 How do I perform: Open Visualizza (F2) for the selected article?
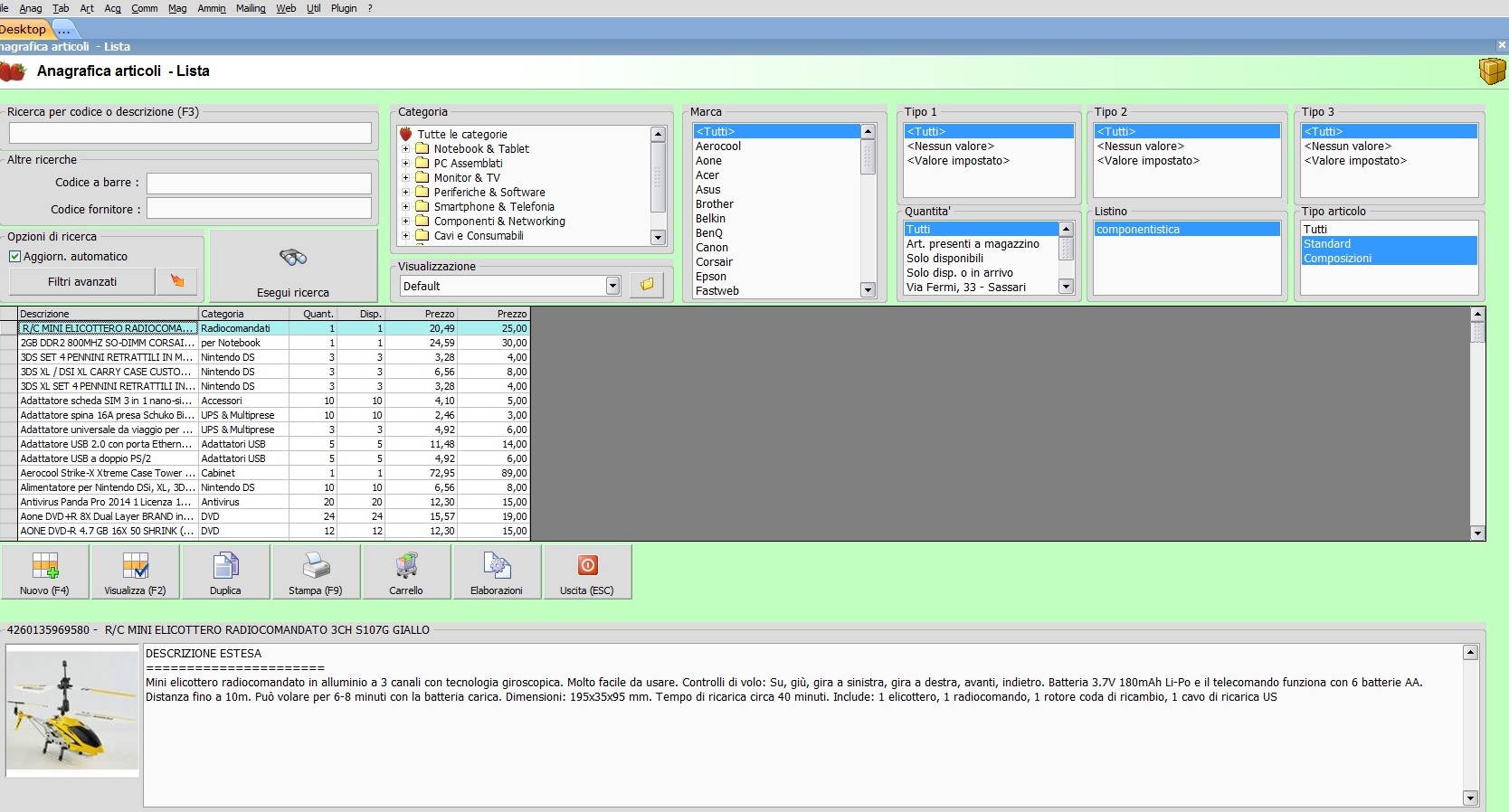click(135, 572)
